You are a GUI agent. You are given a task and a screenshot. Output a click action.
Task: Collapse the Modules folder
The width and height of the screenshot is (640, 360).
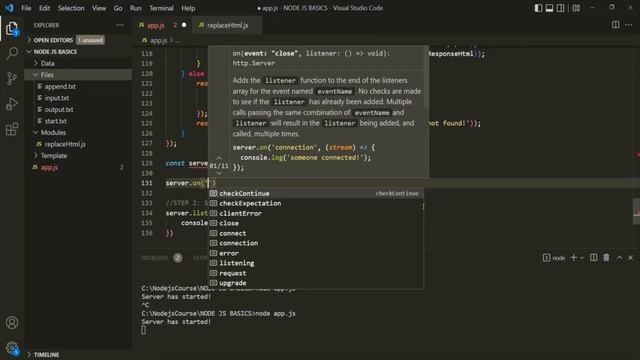coord(78,133)
